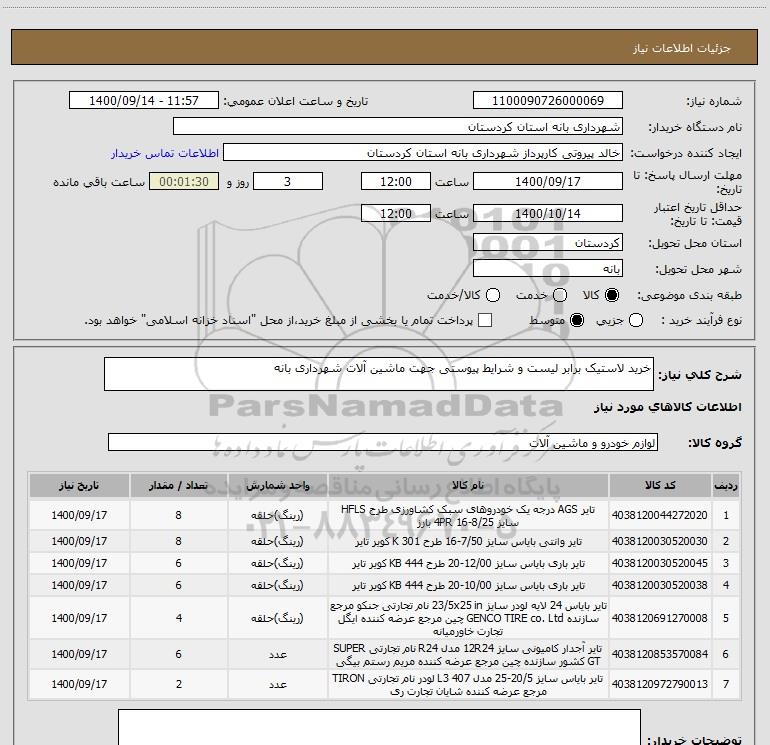Click the delivery province field کردستان
This screenshot has height=745, width=770.
(x=548, y=243)
